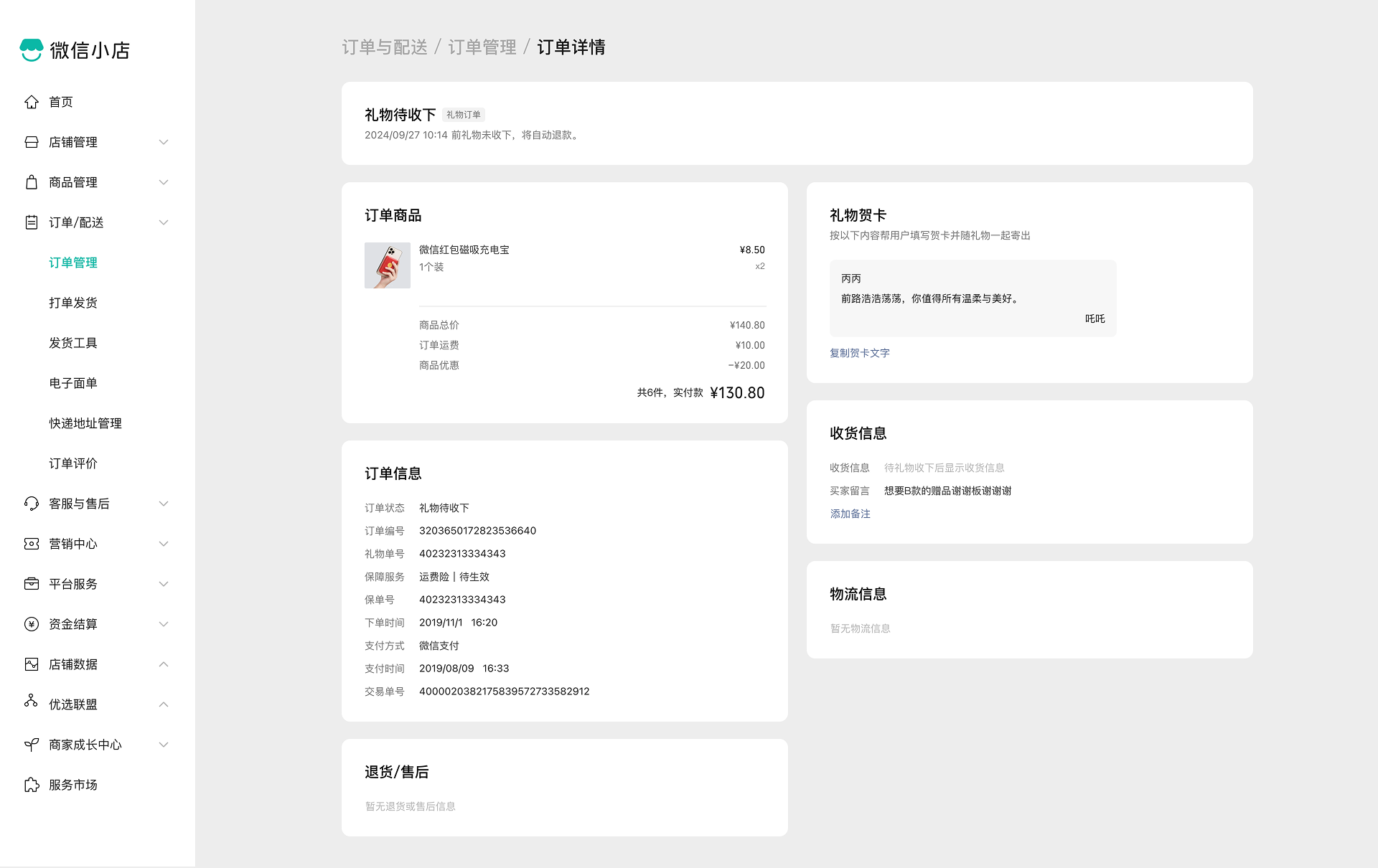Click the storefront icon for 店铺管理
The width and height of the screenshot is (1378, 868).
point(32,142)
